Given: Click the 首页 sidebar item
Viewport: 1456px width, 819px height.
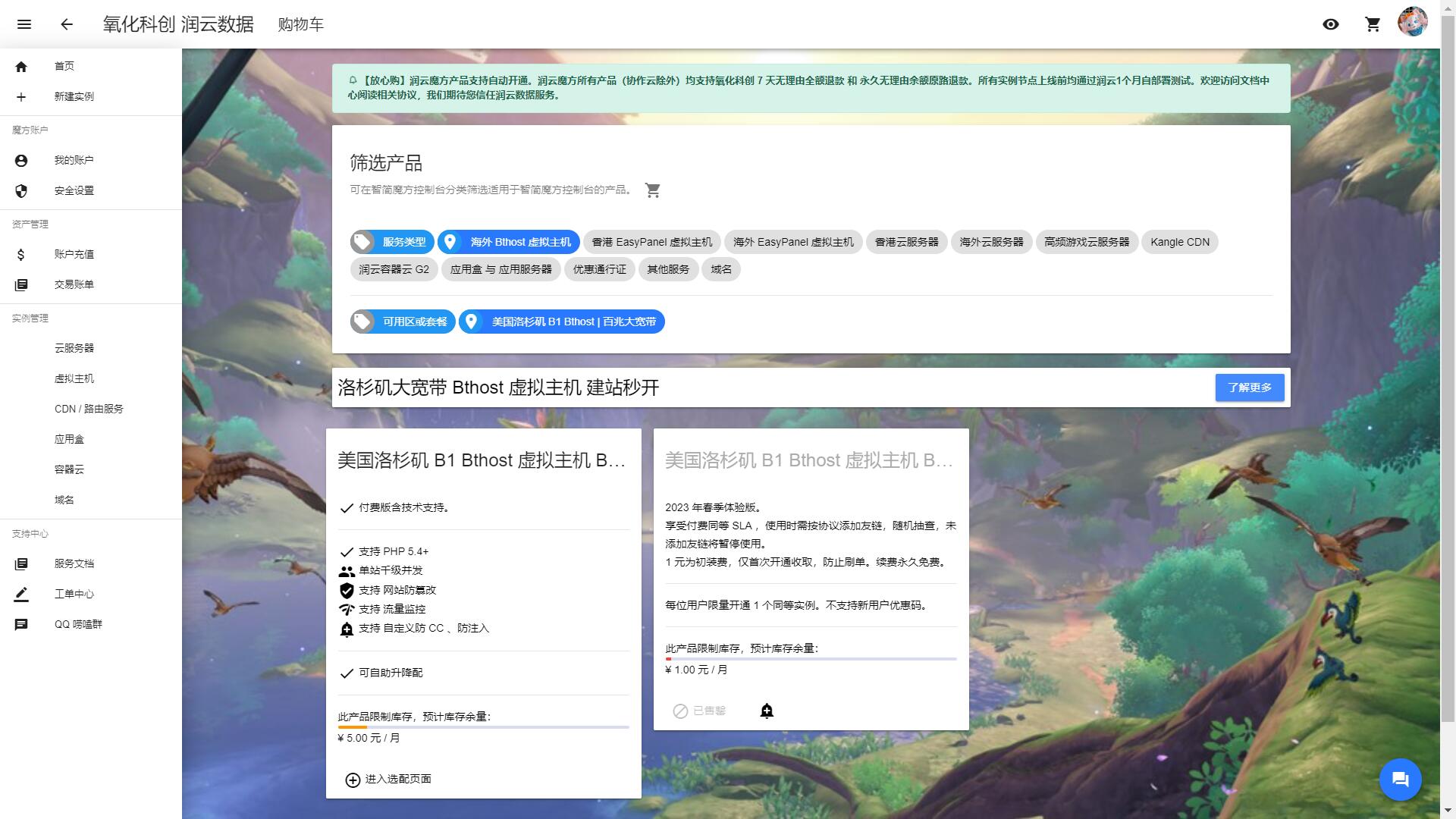Looking at the screenshot, I should (91, 67).
